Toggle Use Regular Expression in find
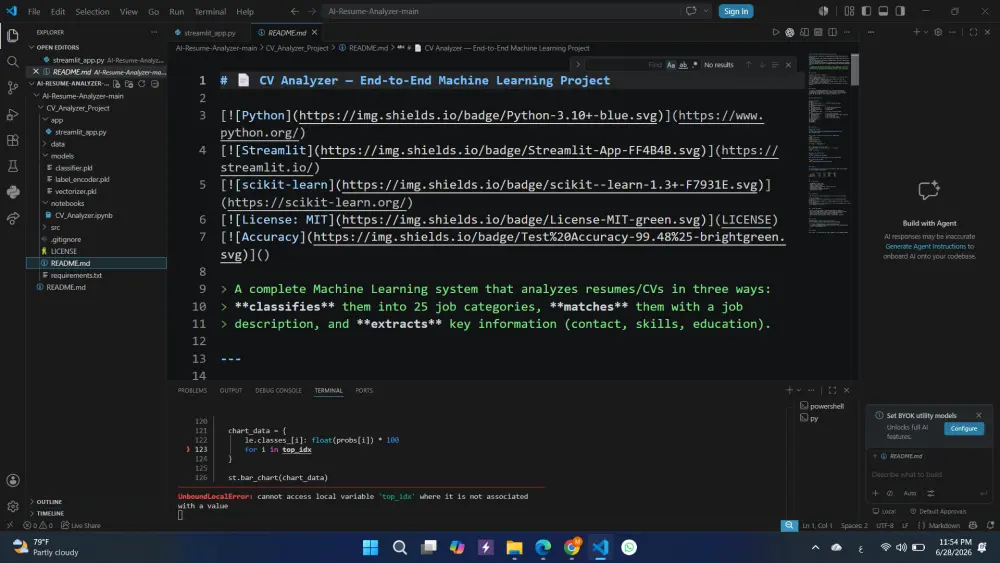Screen dimensions: 1000x563 [695, 64]
